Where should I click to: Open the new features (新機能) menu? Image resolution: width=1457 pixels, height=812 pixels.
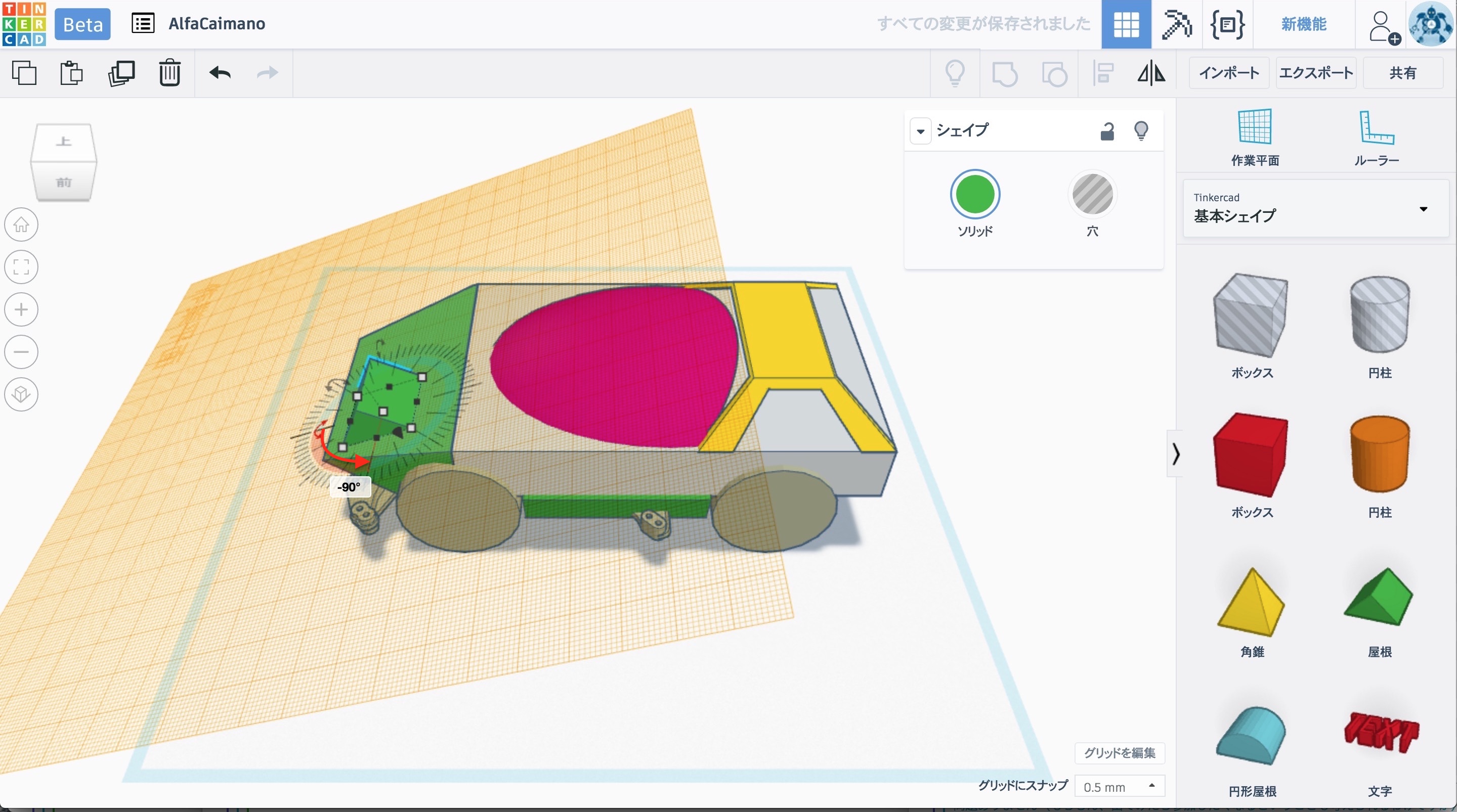(x=1303, y=24)
